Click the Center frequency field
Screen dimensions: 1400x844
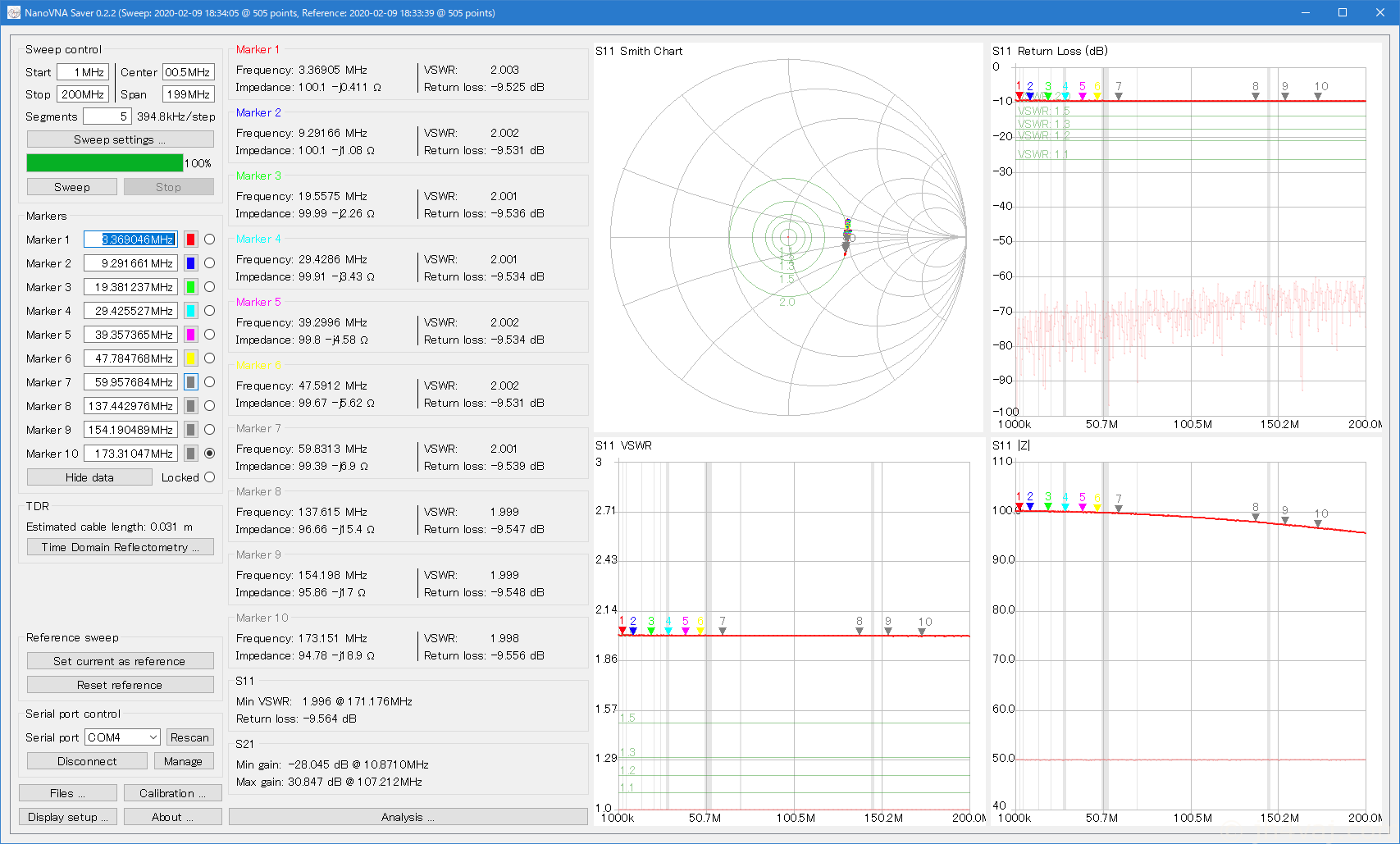(x=189, y=72)
